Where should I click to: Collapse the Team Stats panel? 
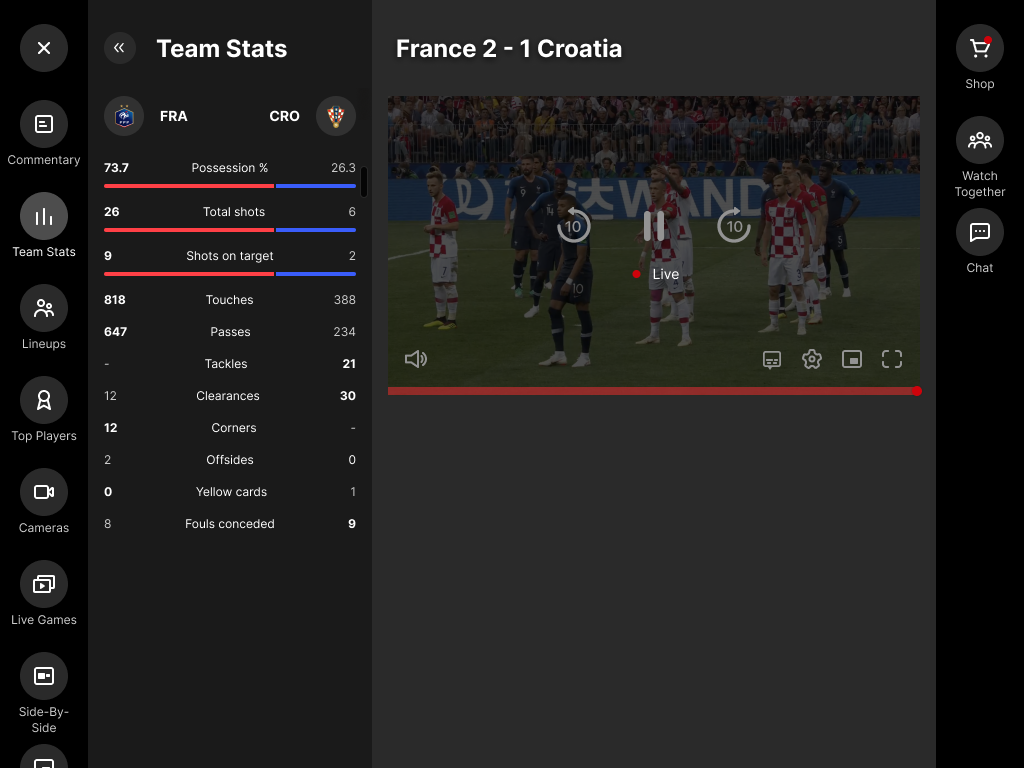[x=120, y=48]
